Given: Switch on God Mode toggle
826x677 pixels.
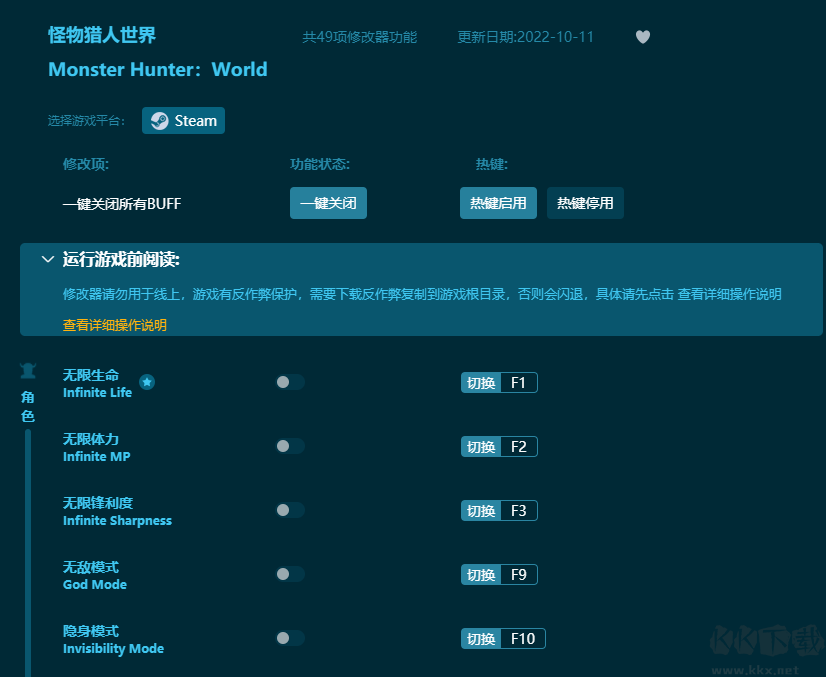Looking at the screenshot, I should pyautogui.click(x=290, y=574).
